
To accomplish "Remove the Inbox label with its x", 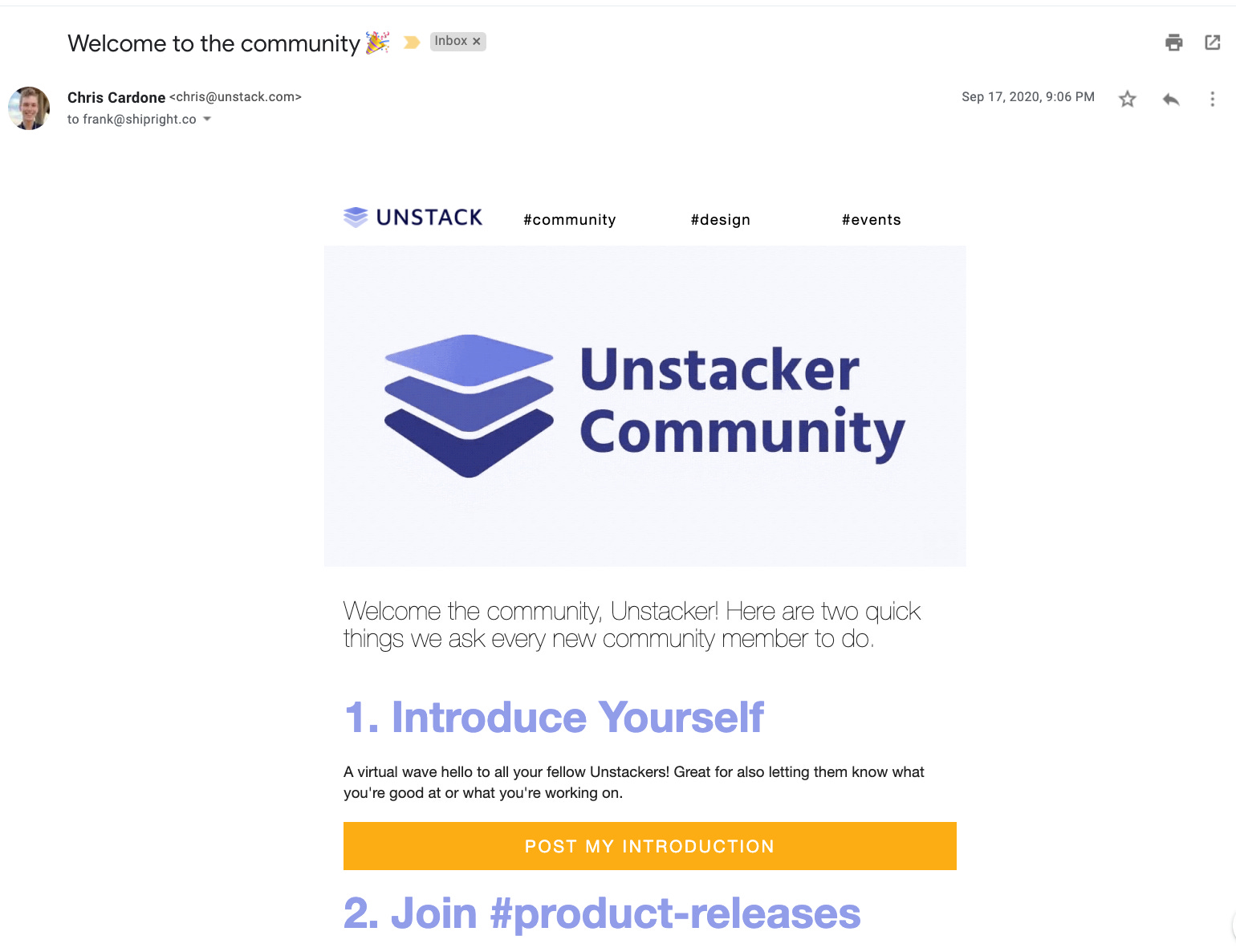I will click(x=477, y=42).
